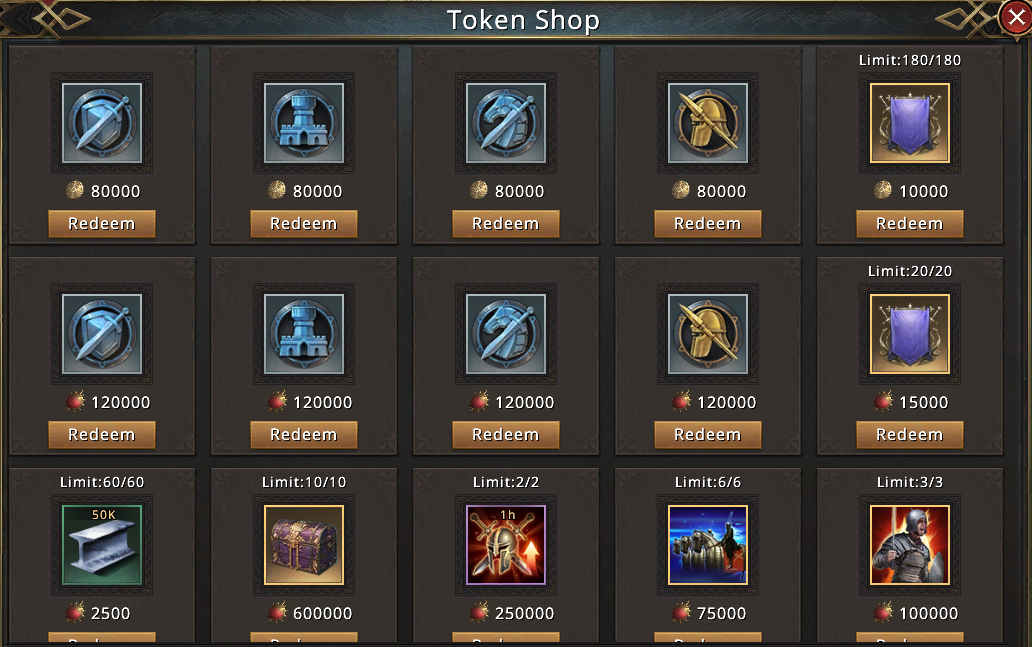Redeem the 80000 shield and sword badge
The height and width of the screenshot is (647, 1032).
click(102, 224)
